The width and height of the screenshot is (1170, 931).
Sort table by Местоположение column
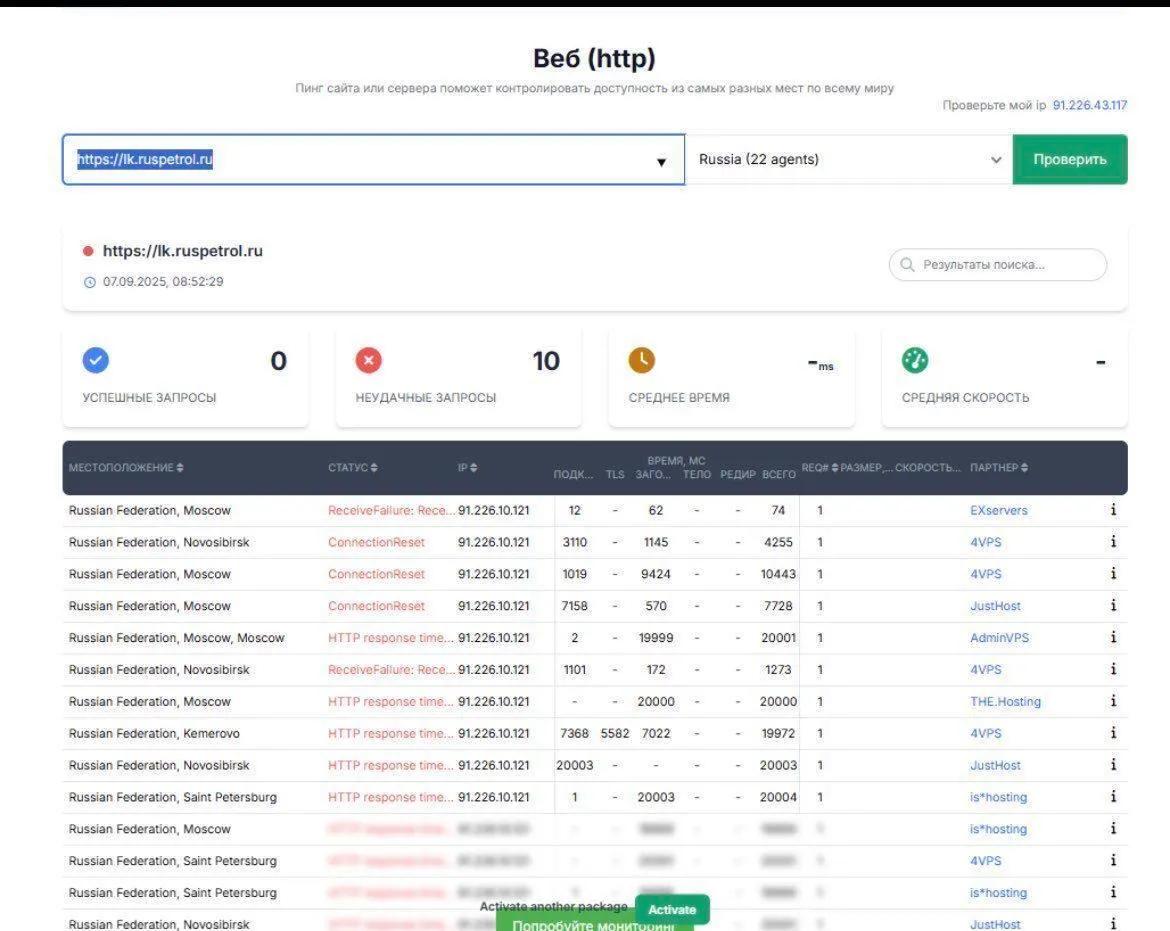tap(126, 468)
